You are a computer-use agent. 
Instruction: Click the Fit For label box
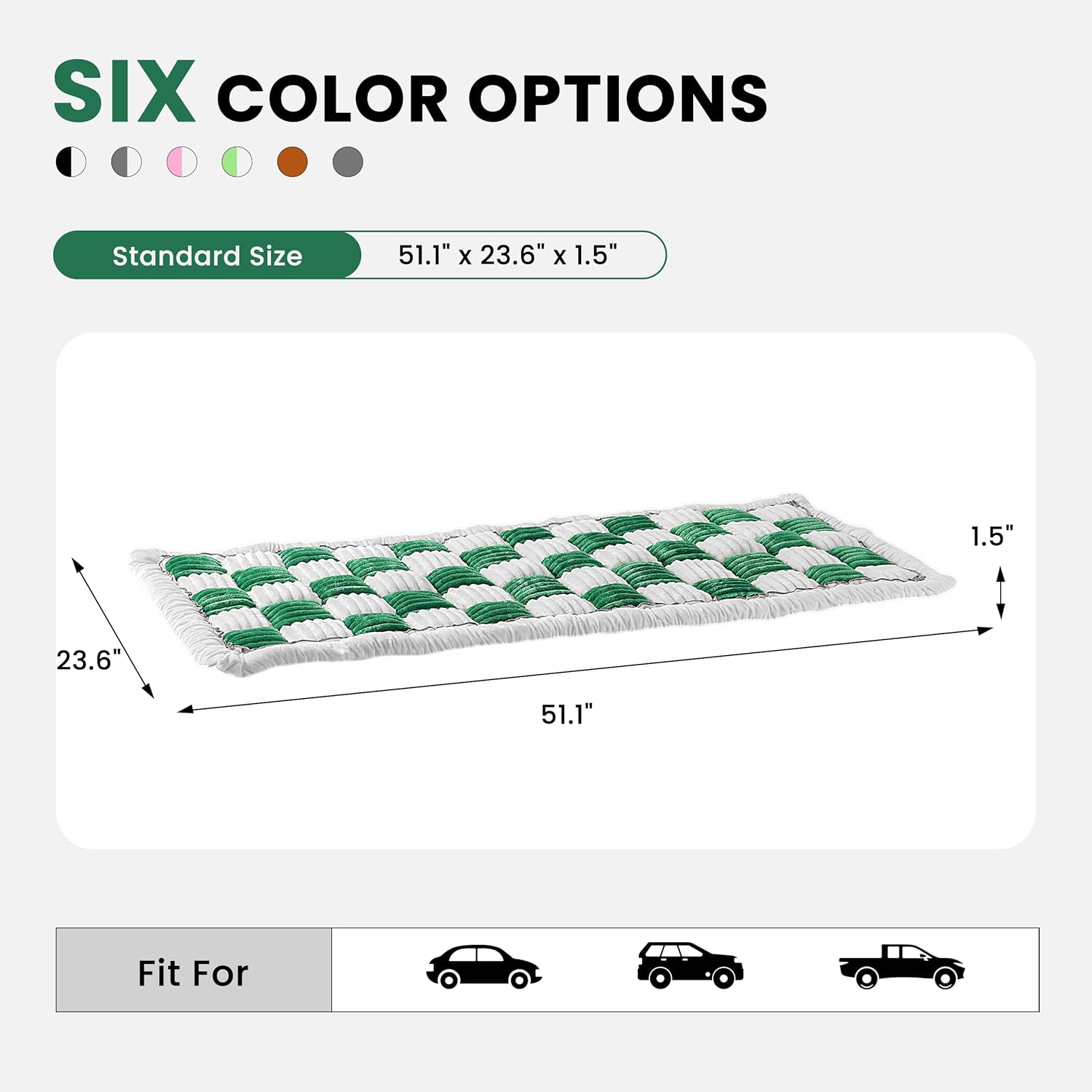194,971
